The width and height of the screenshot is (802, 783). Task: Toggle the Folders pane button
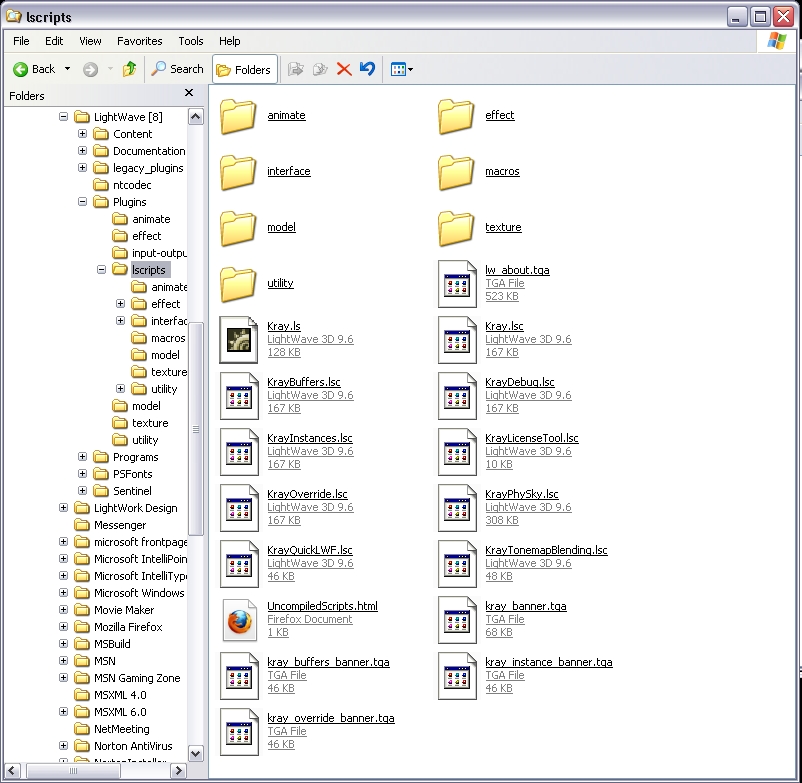243,69
